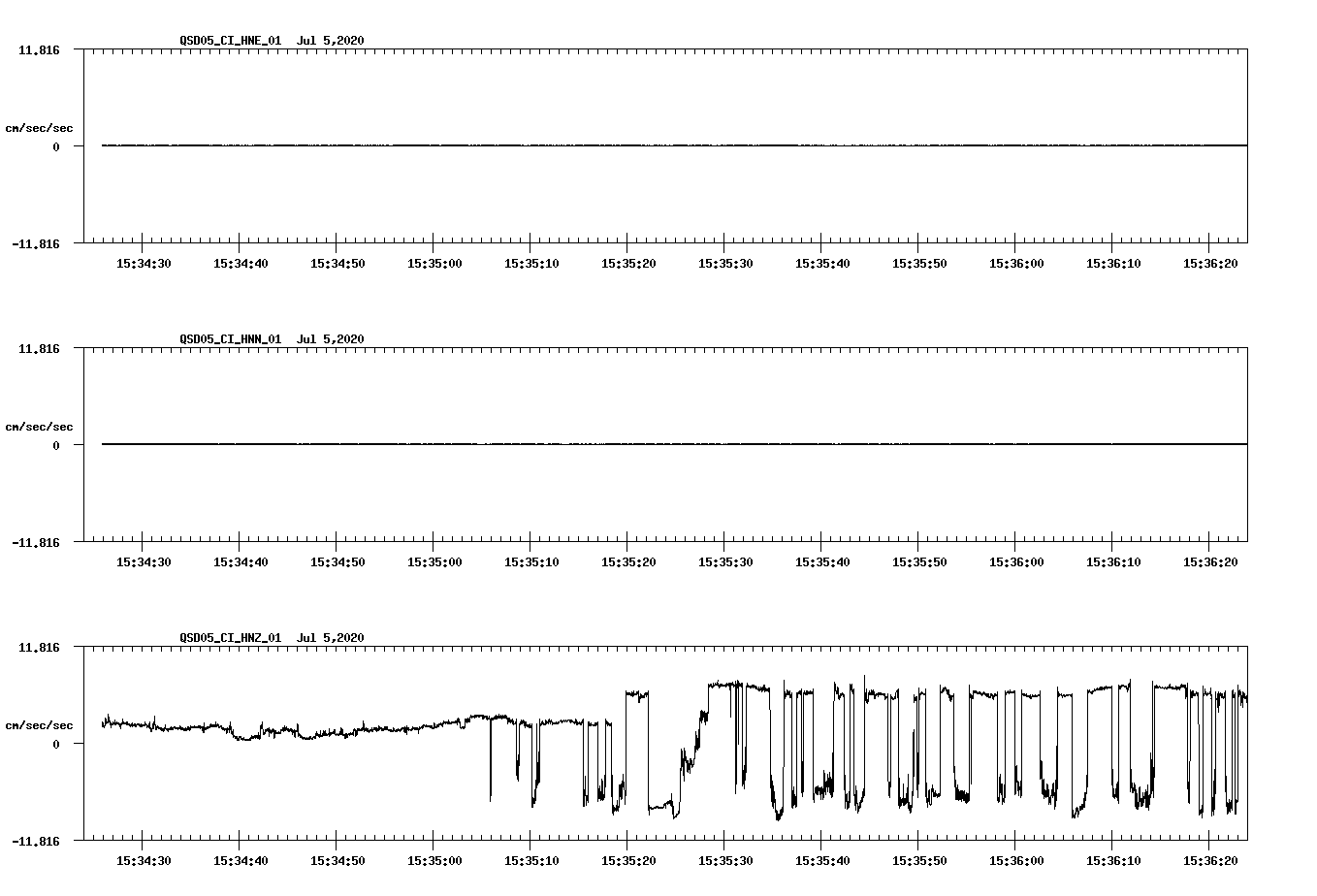Click the flat HNN waveform trace line

(674, 444)
